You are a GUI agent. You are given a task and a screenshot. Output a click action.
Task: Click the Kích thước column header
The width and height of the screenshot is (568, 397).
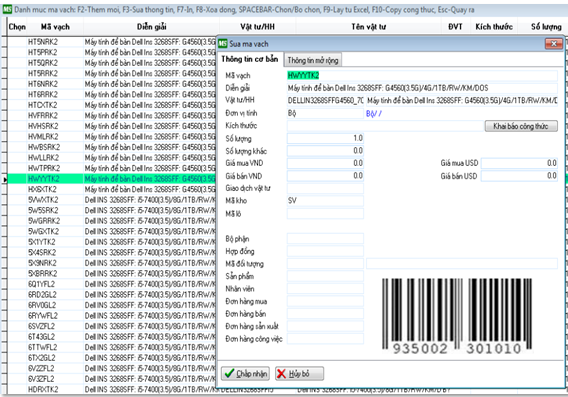pos(494,27)
